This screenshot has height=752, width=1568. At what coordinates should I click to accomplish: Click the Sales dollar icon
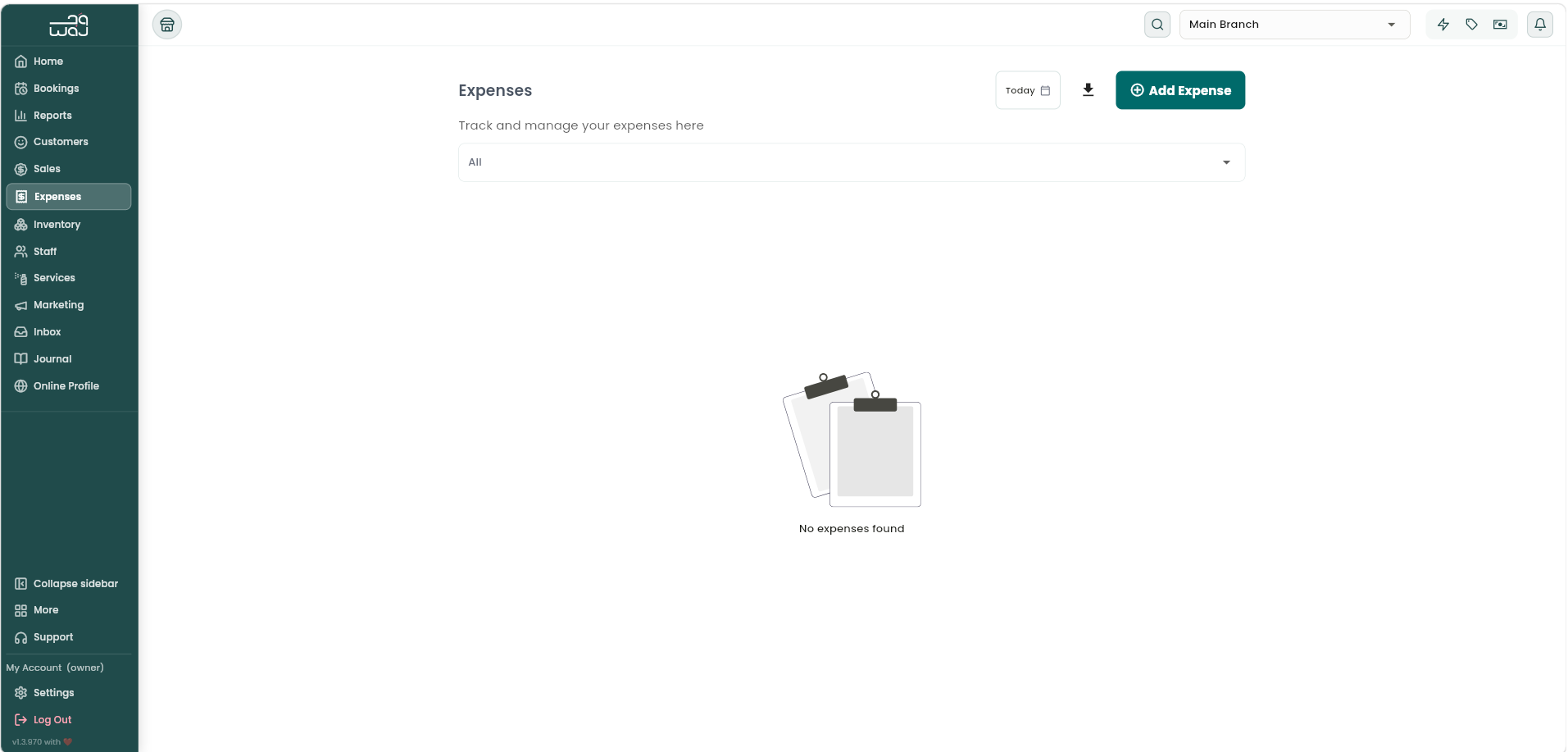(x=21, y=169)
